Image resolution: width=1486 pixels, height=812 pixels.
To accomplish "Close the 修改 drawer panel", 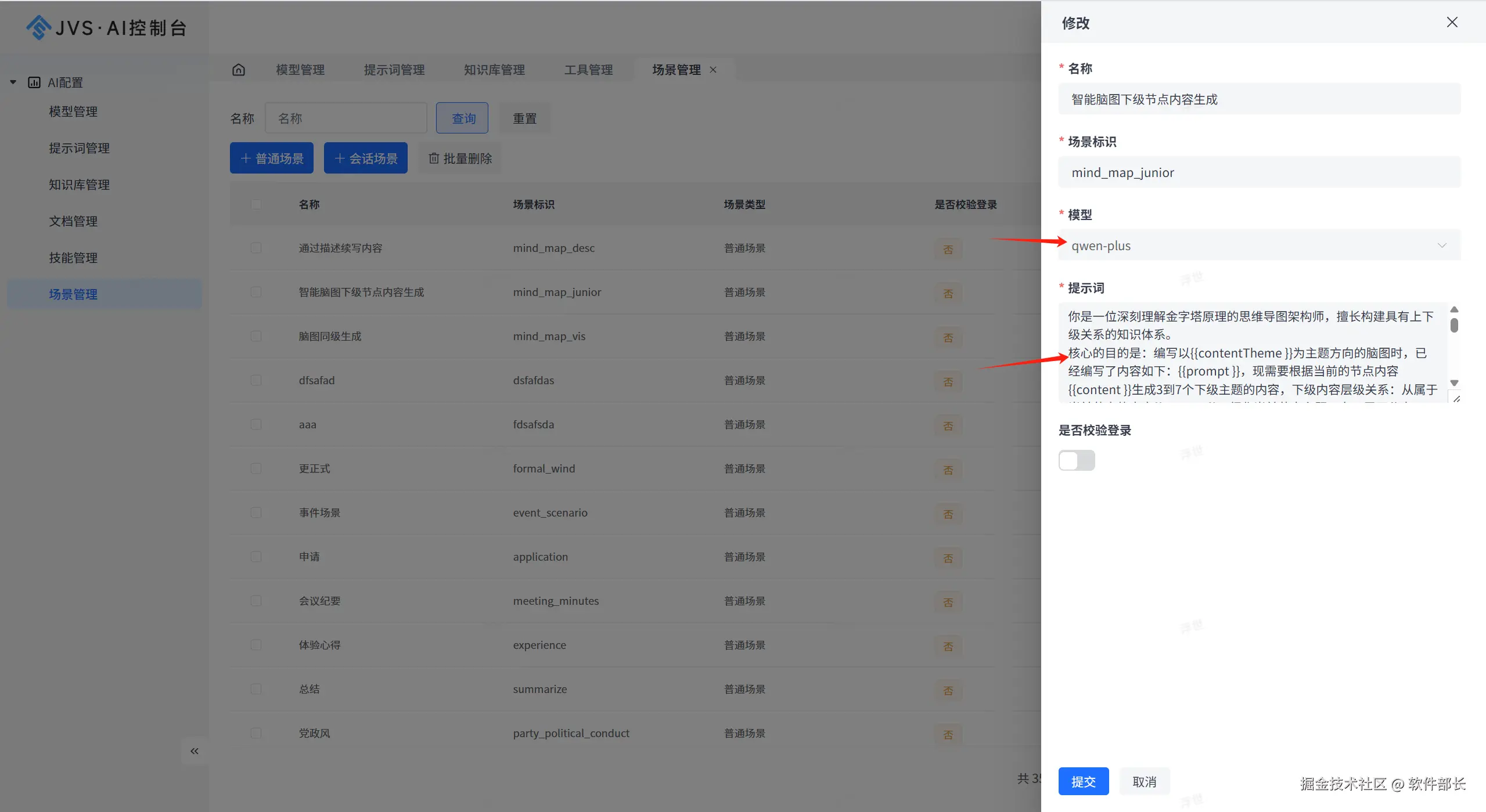I will 1452,22.
